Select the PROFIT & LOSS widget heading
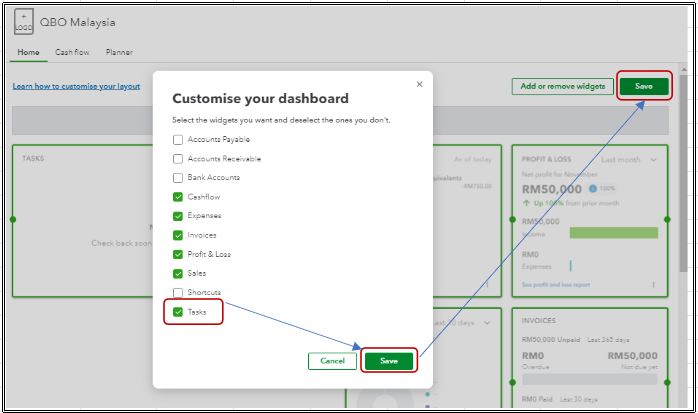The image size is (698, 413). pos(546,159)
